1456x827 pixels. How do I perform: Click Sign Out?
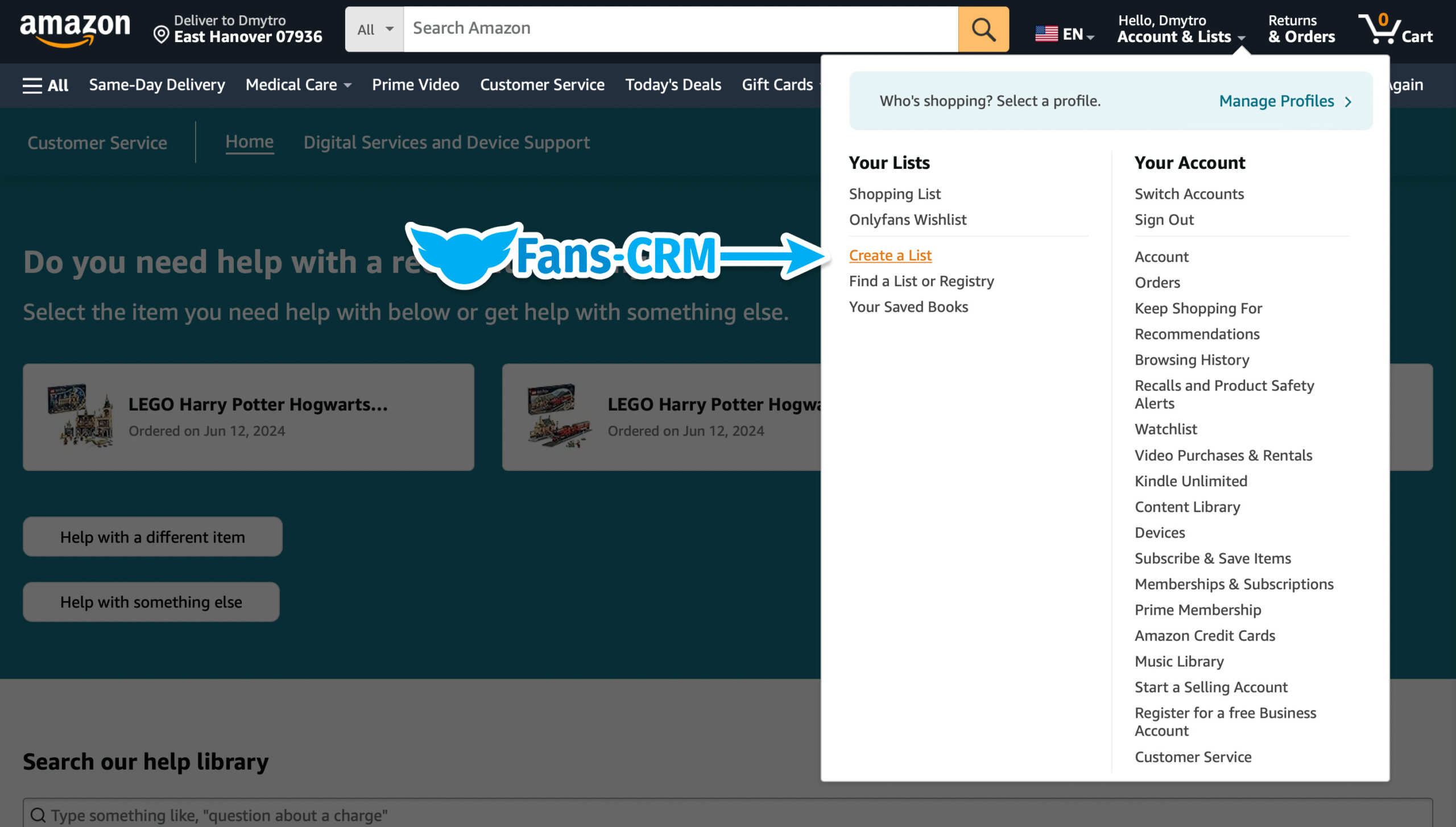click(x=1164, y=220)
